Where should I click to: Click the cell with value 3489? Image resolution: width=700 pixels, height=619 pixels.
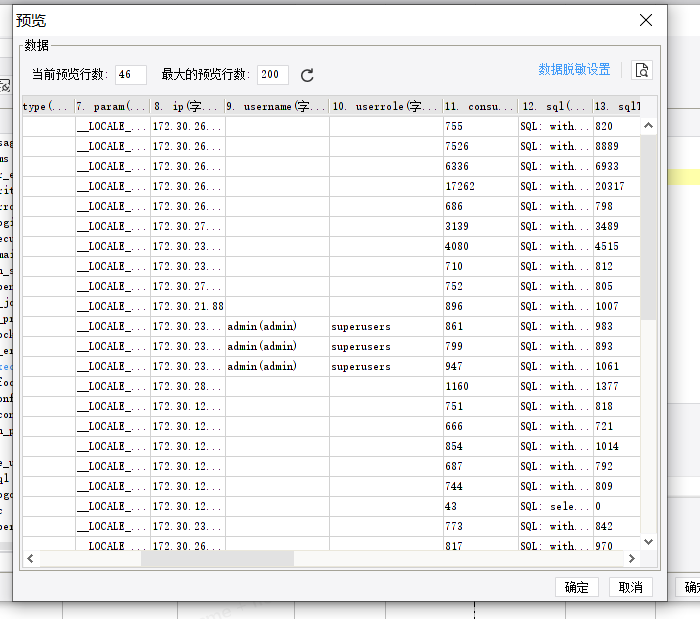click(x=617, y=226)
